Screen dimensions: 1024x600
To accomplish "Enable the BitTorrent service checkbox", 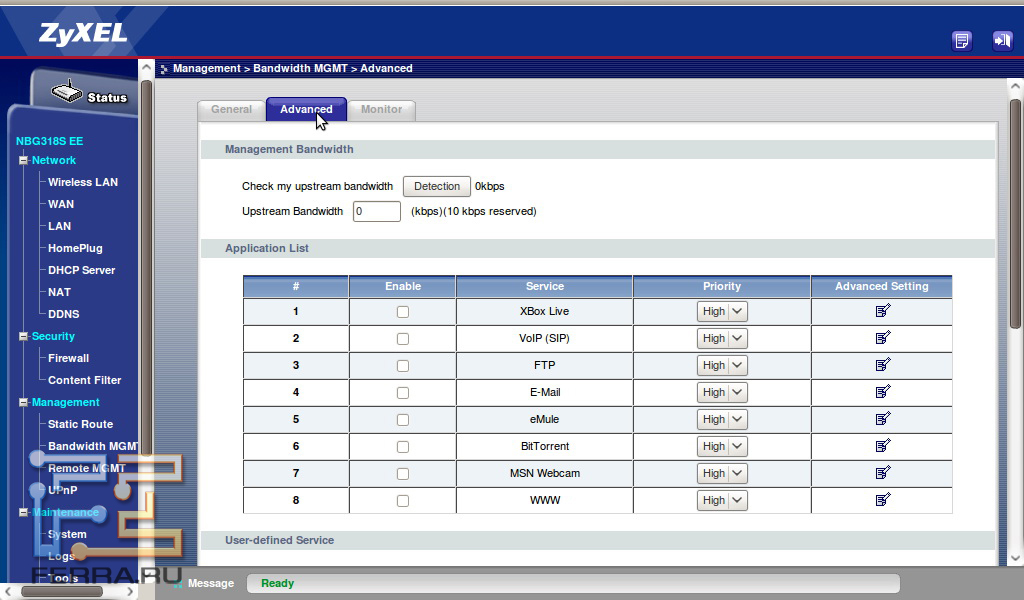I will click(x=403, y=447).
